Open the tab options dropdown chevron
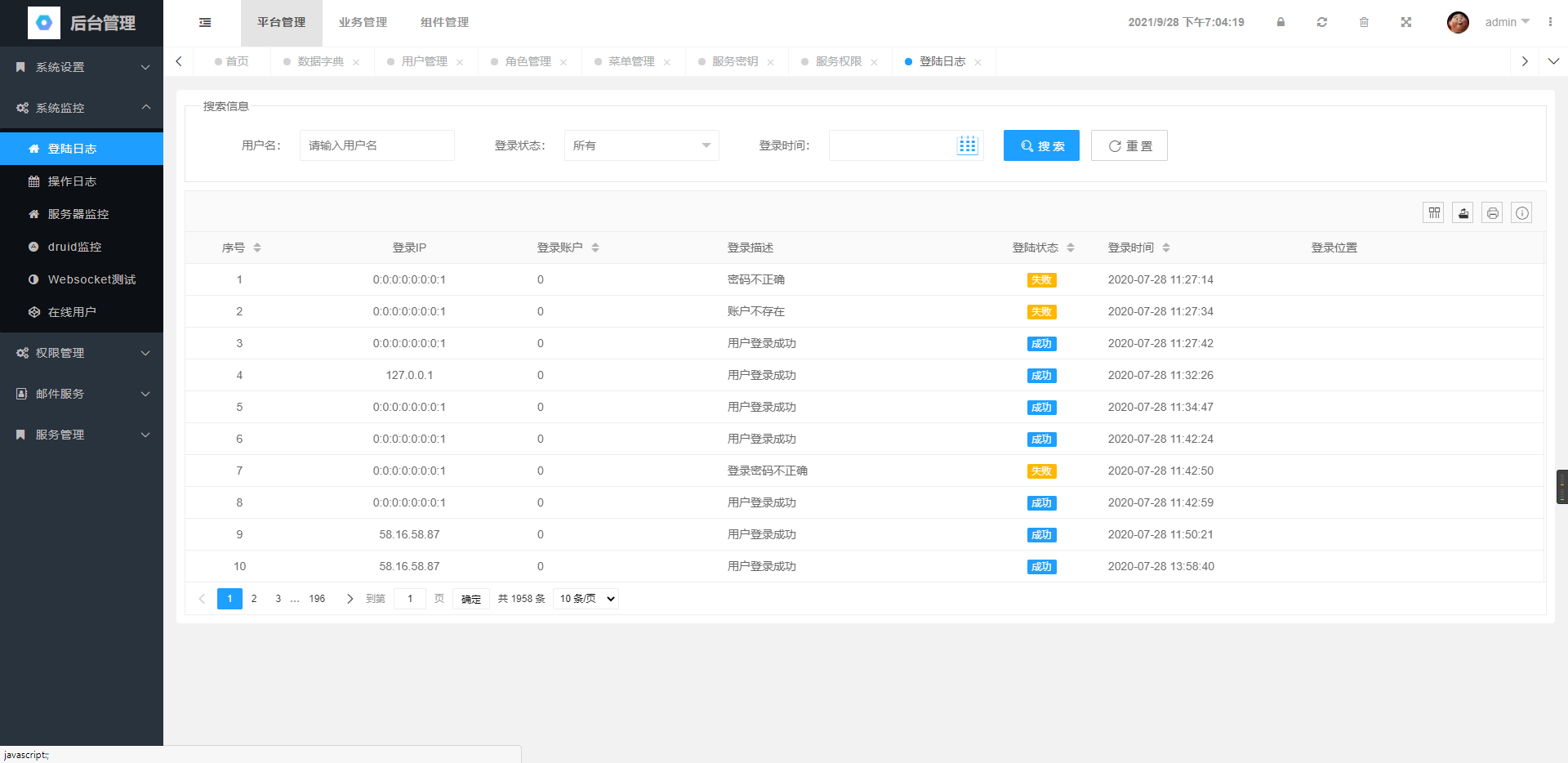This screenshot has width=1568, height=763. (1553, 61)
